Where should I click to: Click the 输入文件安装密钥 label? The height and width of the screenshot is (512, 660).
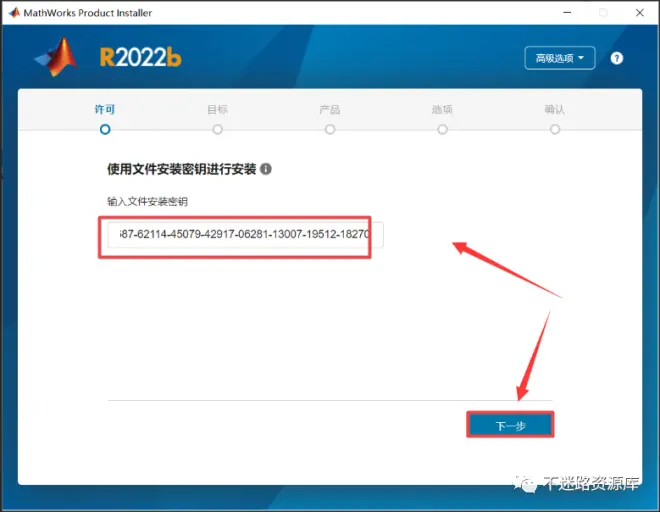click(147, 202)
